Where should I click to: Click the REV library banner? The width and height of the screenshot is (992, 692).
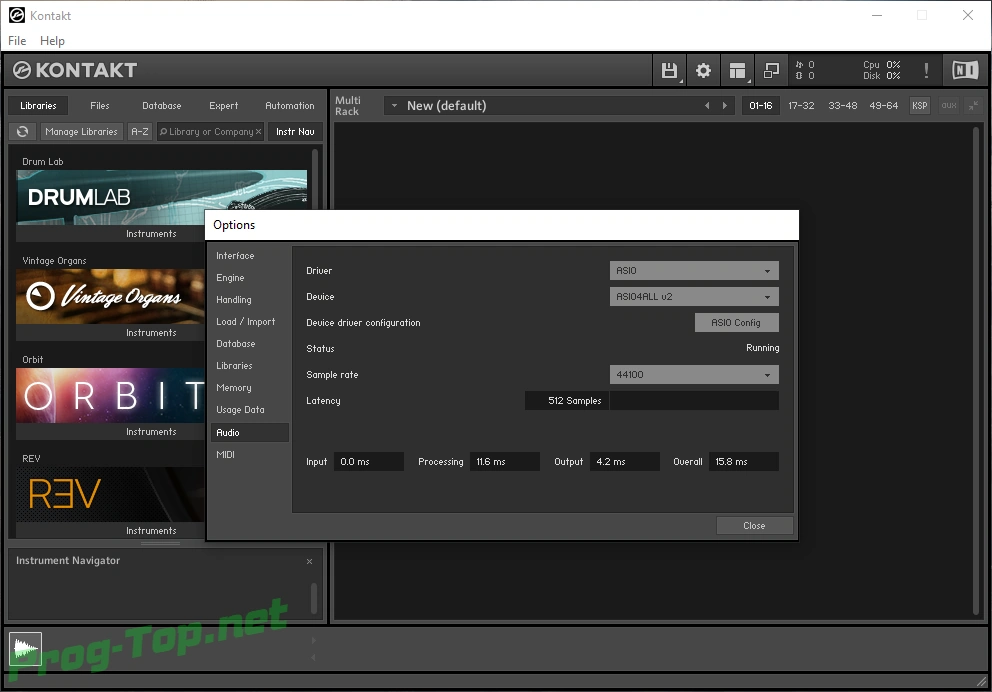pyautogui.click(x=110, y=495)
